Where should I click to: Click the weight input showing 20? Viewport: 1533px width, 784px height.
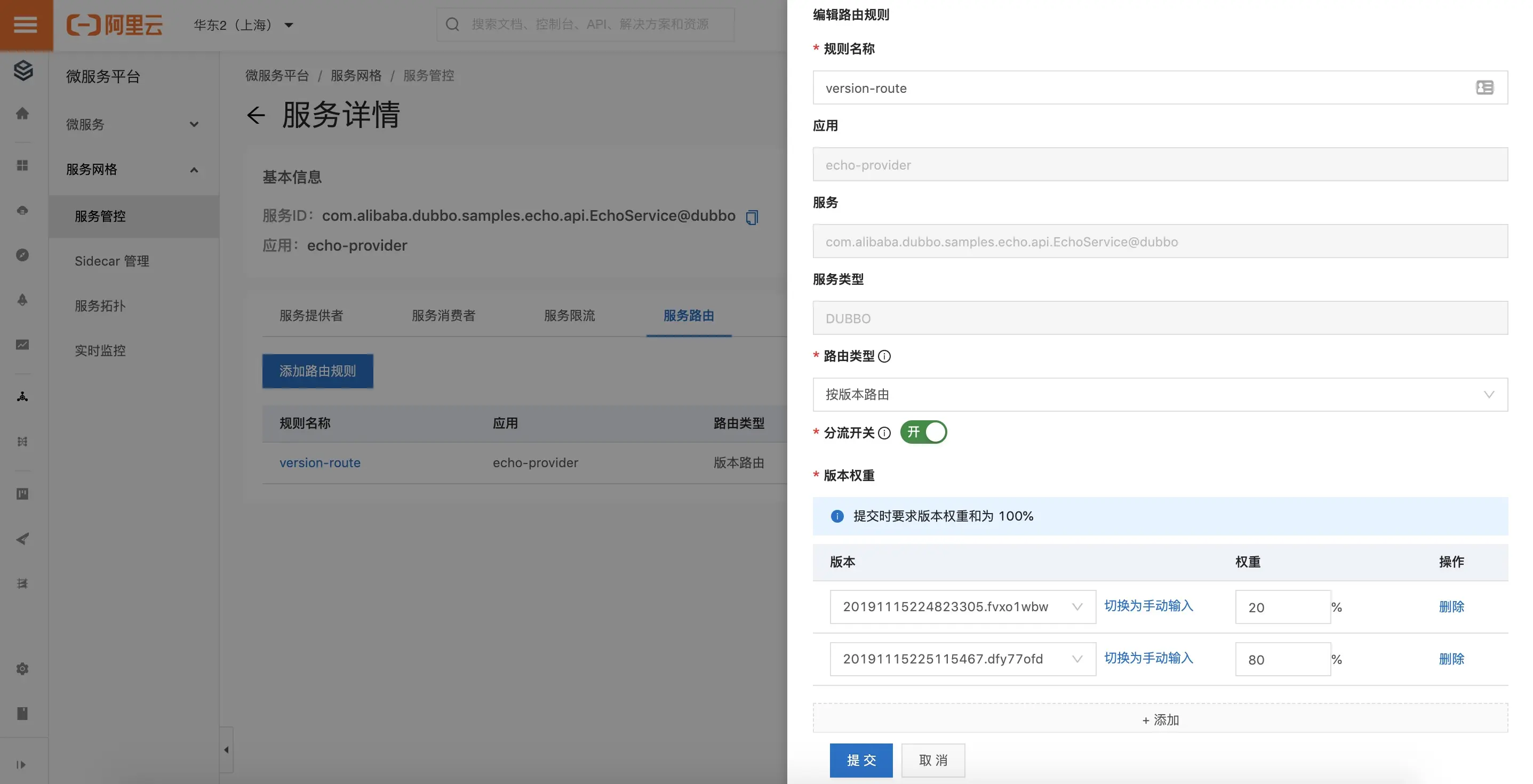click(x=1282, y=607)
